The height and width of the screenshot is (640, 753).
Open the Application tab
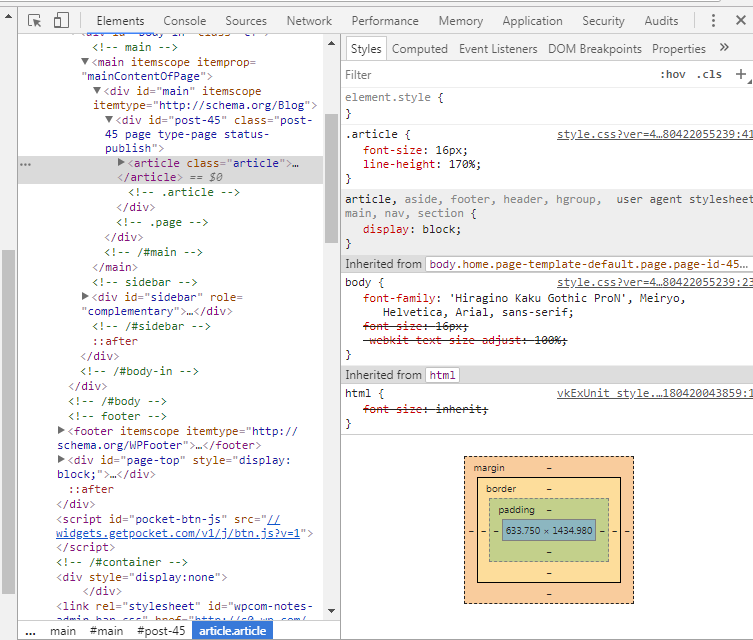click(x=532, y=21)
